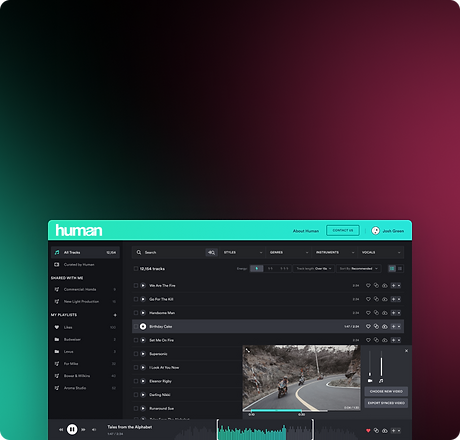Image resolution: width=460 pixels, height=440 pixels.
Task: Check the box for Set Me On Fire
Action: [x=136, y=340]
